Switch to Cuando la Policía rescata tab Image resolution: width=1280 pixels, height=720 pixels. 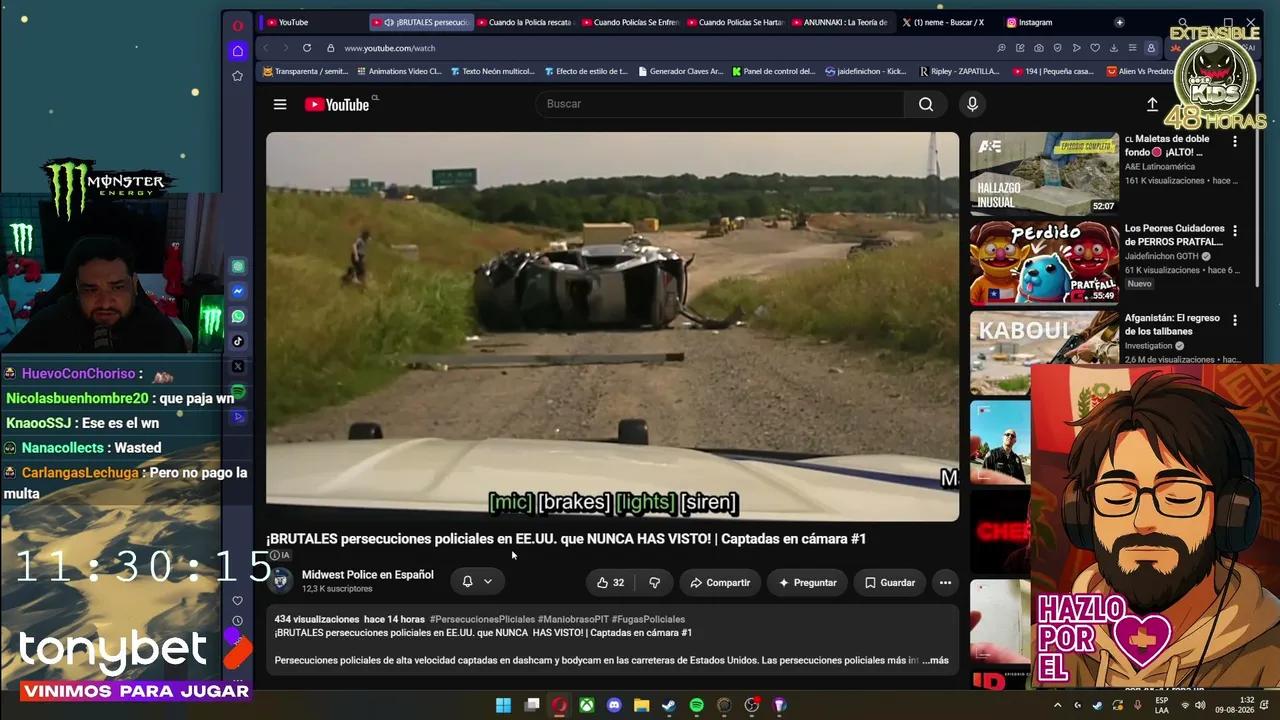[524, 22]
